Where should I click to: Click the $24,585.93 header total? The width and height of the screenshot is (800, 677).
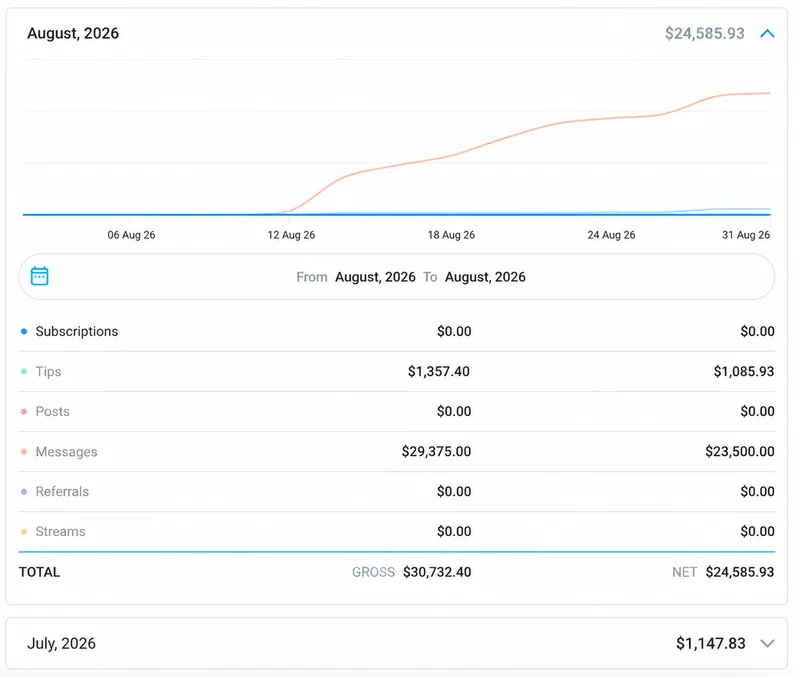[705, 33]
